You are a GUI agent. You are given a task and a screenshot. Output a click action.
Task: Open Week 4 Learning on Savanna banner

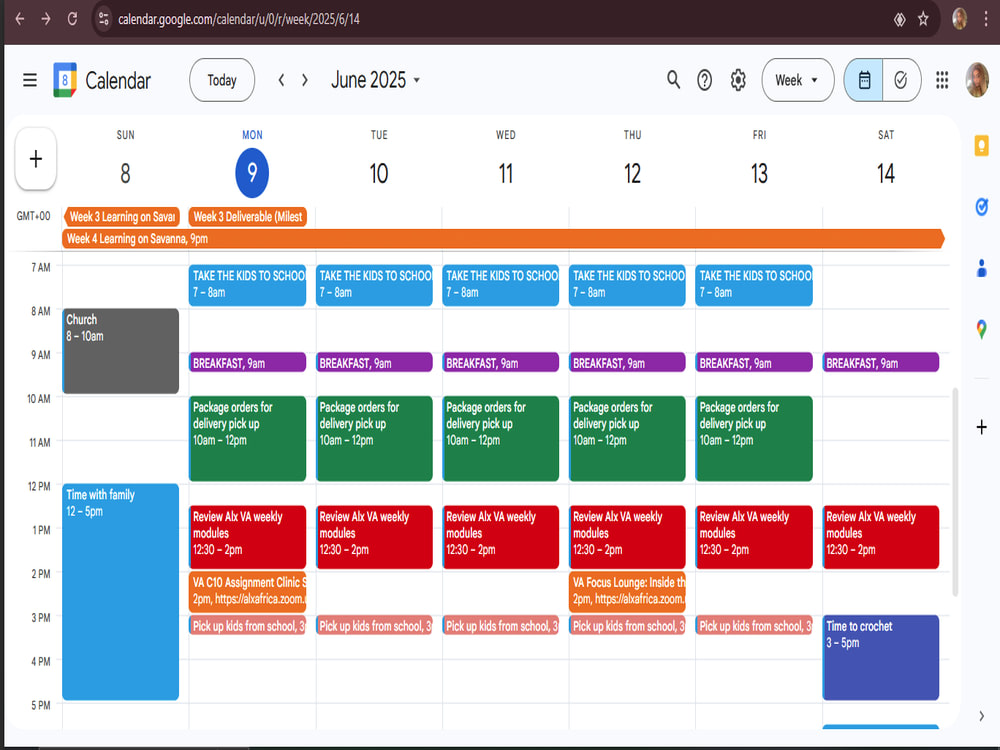point(503,239)
